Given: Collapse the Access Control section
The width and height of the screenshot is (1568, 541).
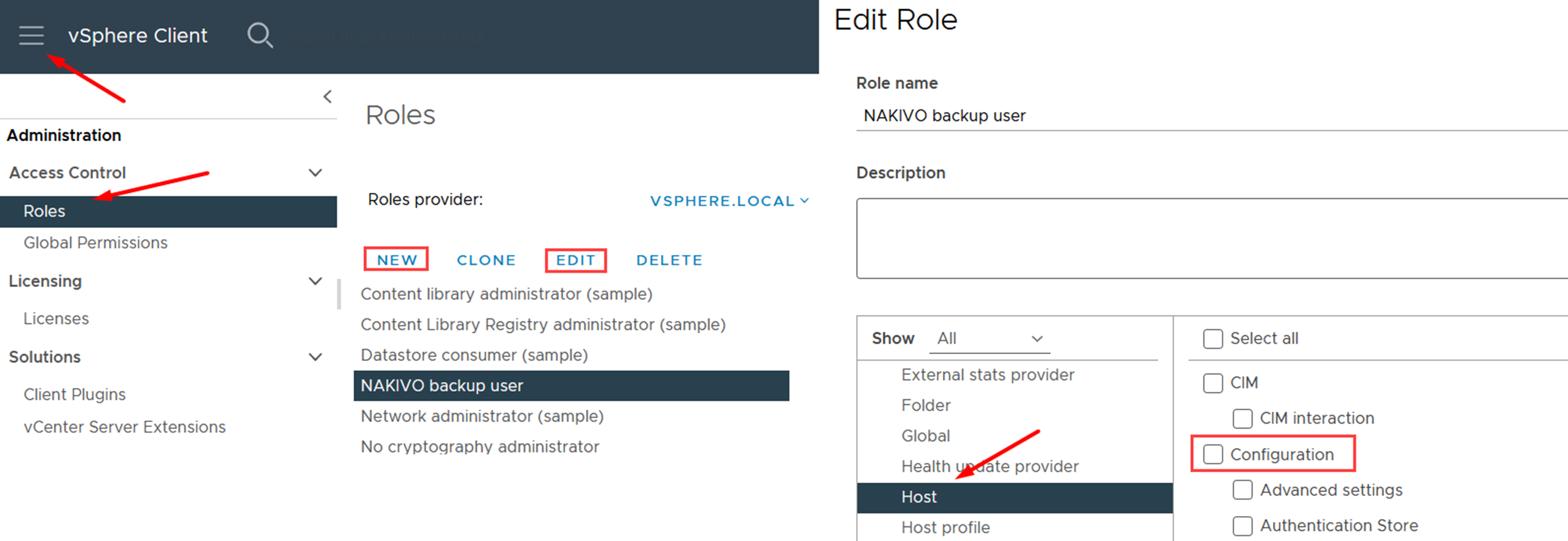Looking at the screenshot, I should tap(315, 173).
